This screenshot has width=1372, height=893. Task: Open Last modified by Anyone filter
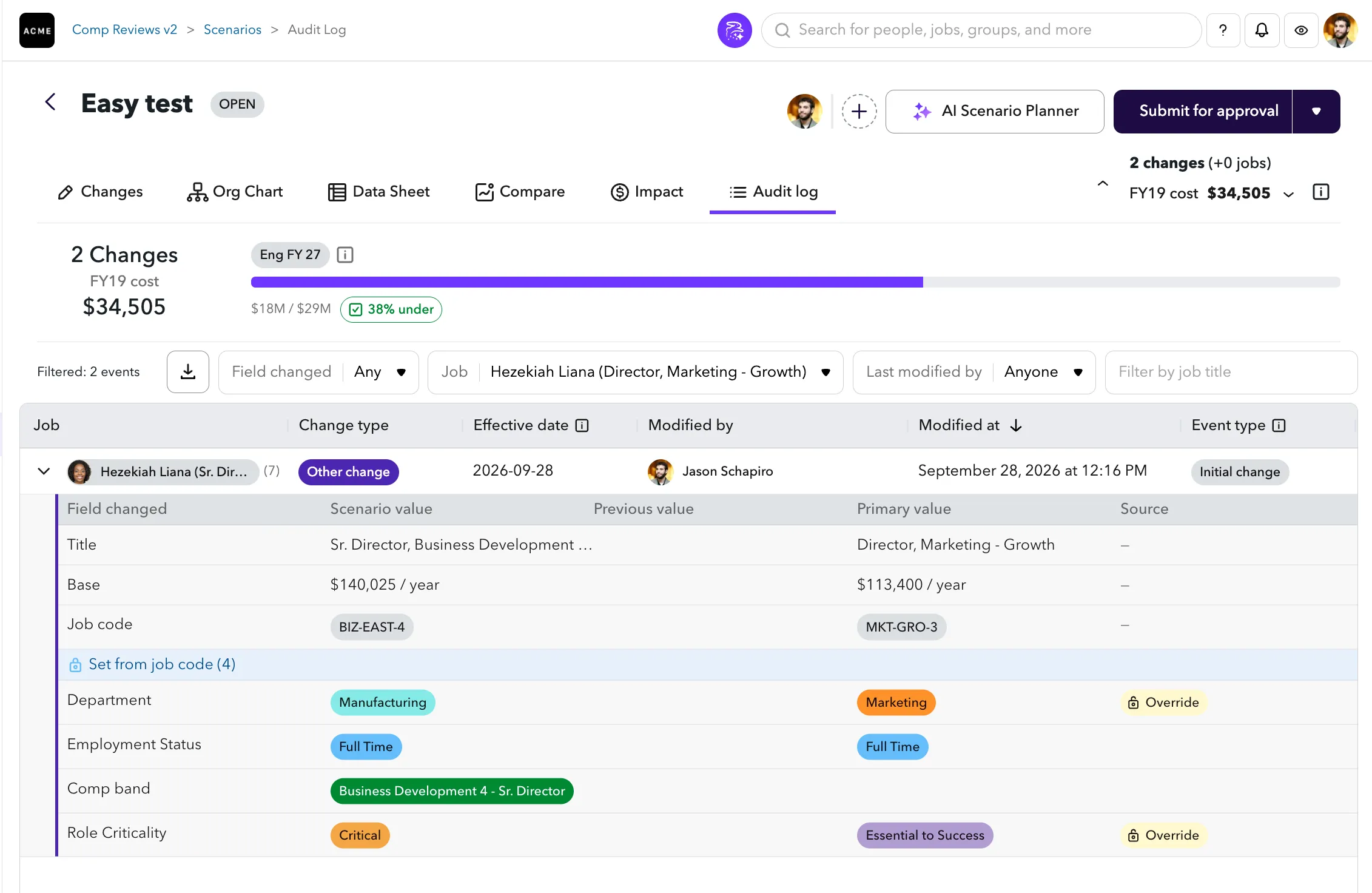(x=974, y=372)
